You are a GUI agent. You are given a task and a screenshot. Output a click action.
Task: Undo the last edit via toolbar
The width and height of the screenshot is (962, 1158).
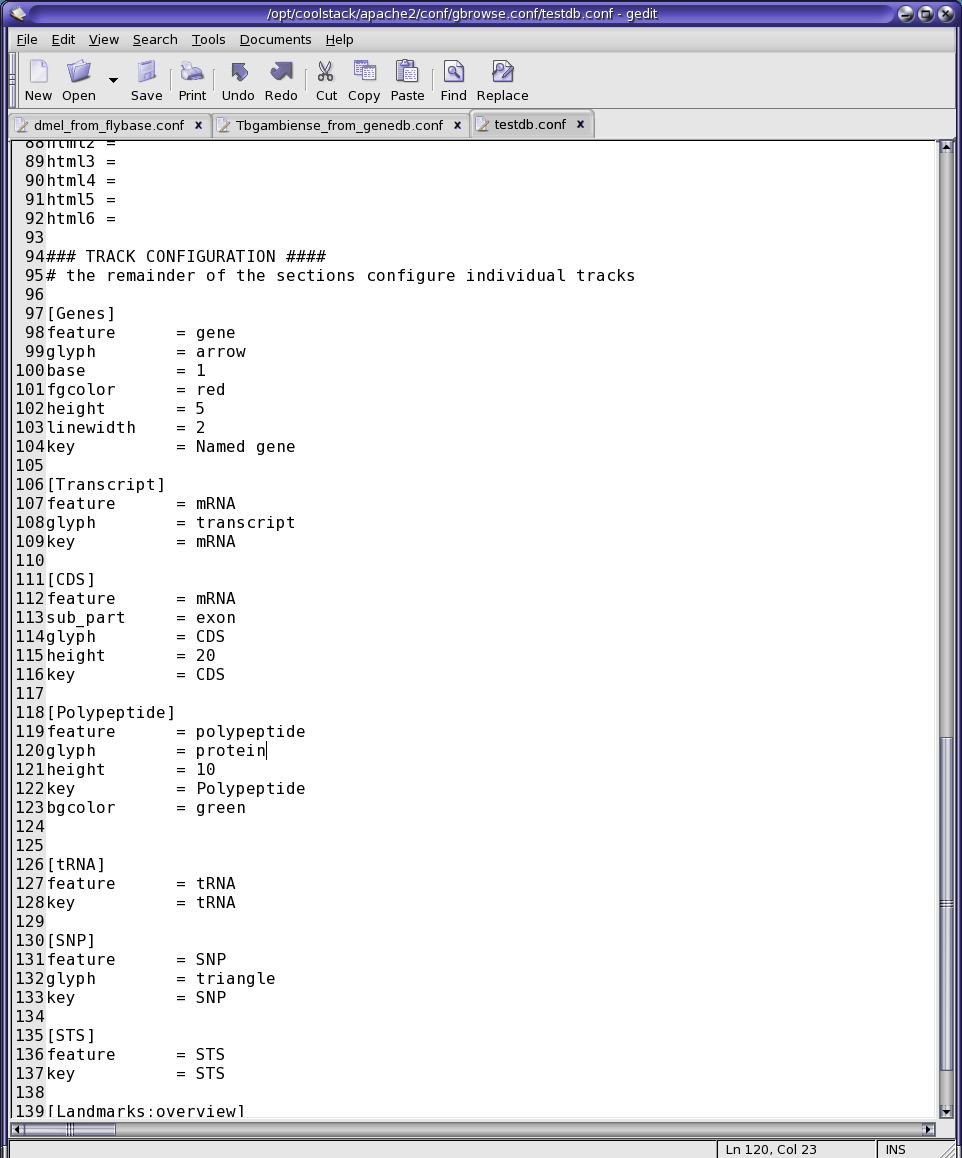[x=238, y=80]
